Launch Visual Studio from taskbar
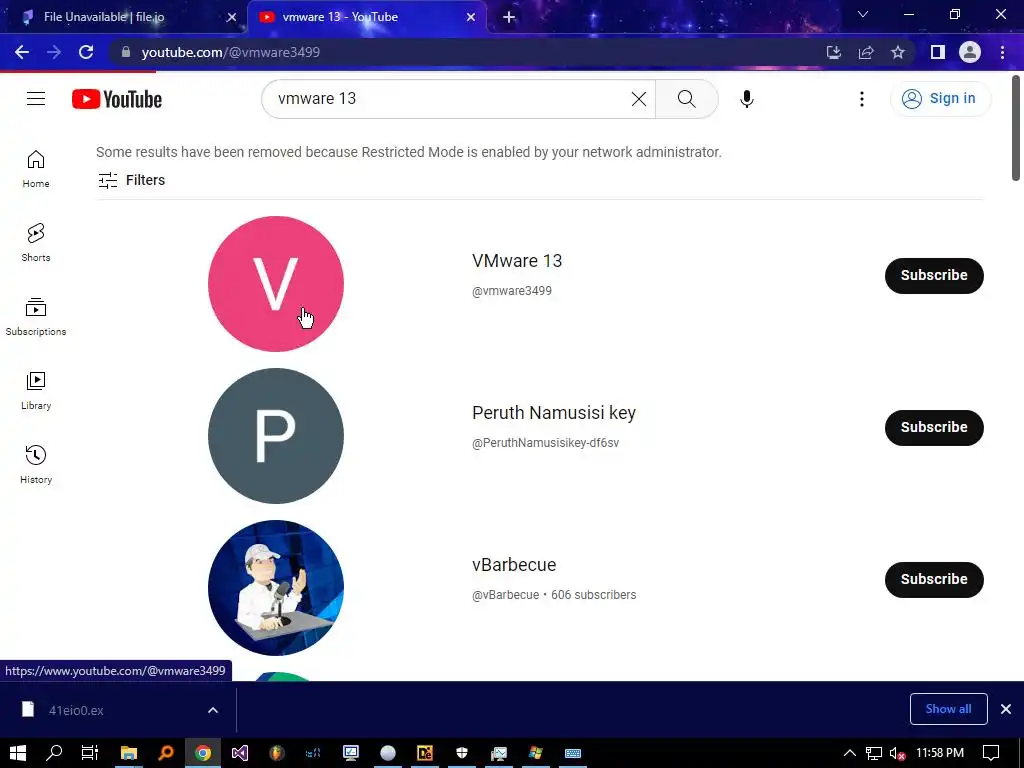 pos(240,753)
